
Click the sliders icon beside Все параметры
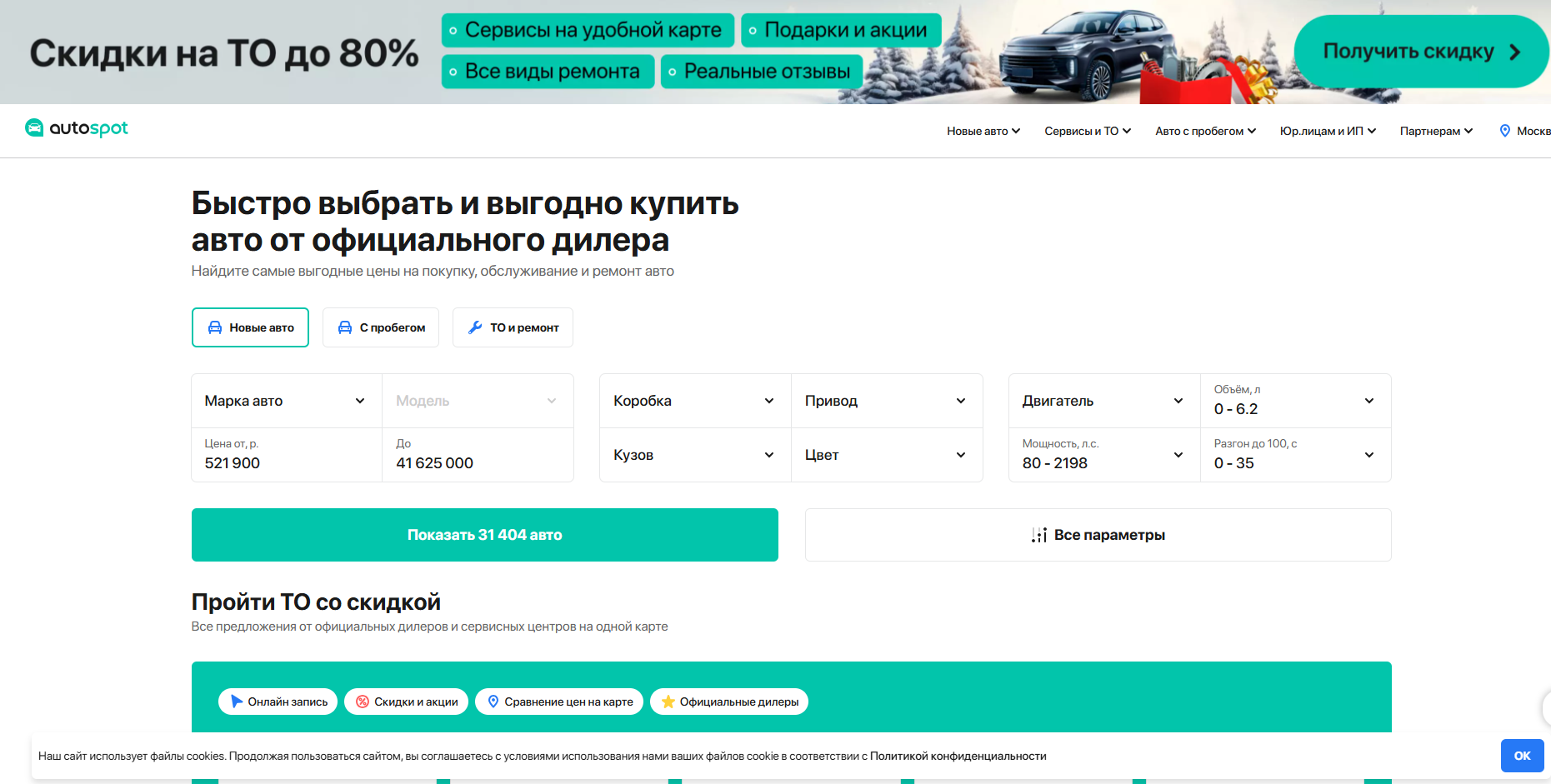1039,535
